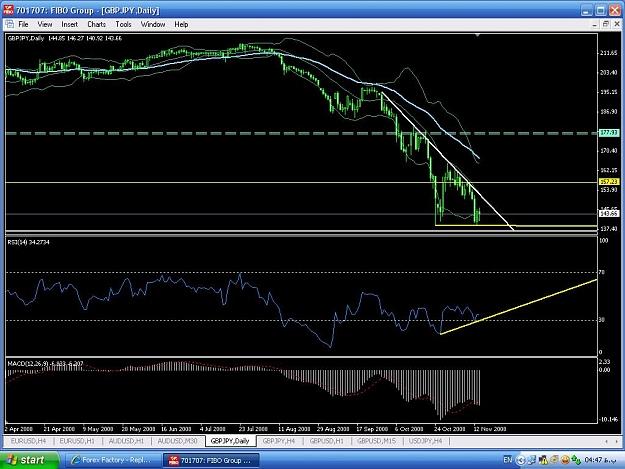Open the Help menu

point(181,24)
